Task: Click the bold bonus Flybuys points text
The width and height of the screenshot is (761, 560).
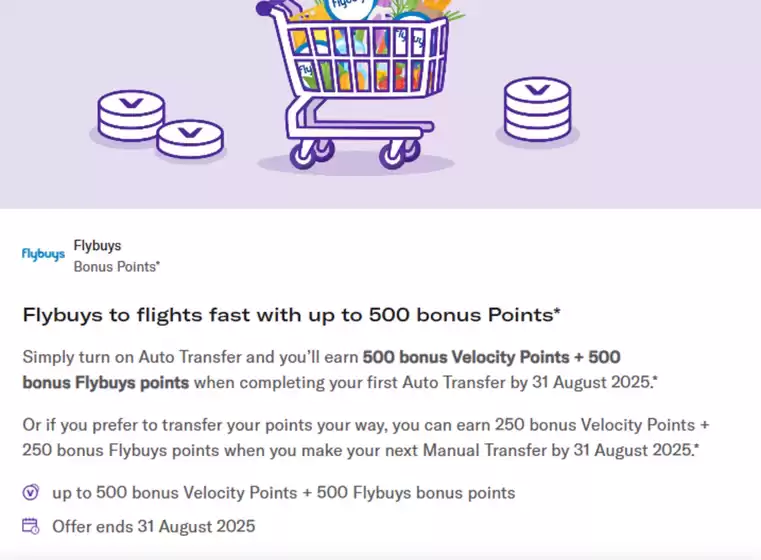Action: [x=106, y=382]
